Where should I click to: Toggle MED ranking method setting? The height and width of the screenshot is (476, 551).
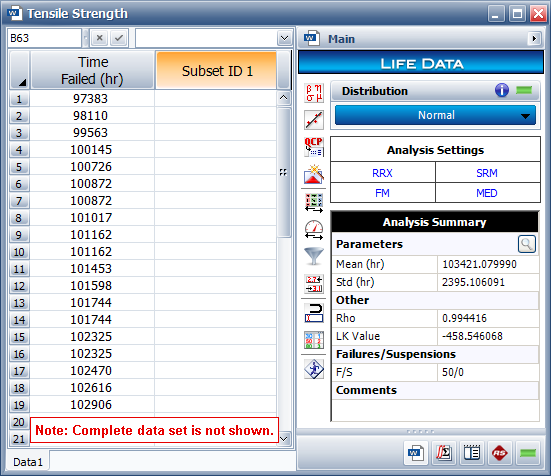coord(487,193)
